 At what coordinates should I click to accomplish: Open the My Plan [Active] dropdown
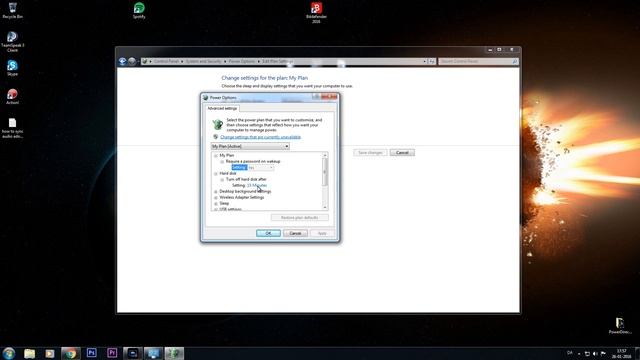(250, 146)
